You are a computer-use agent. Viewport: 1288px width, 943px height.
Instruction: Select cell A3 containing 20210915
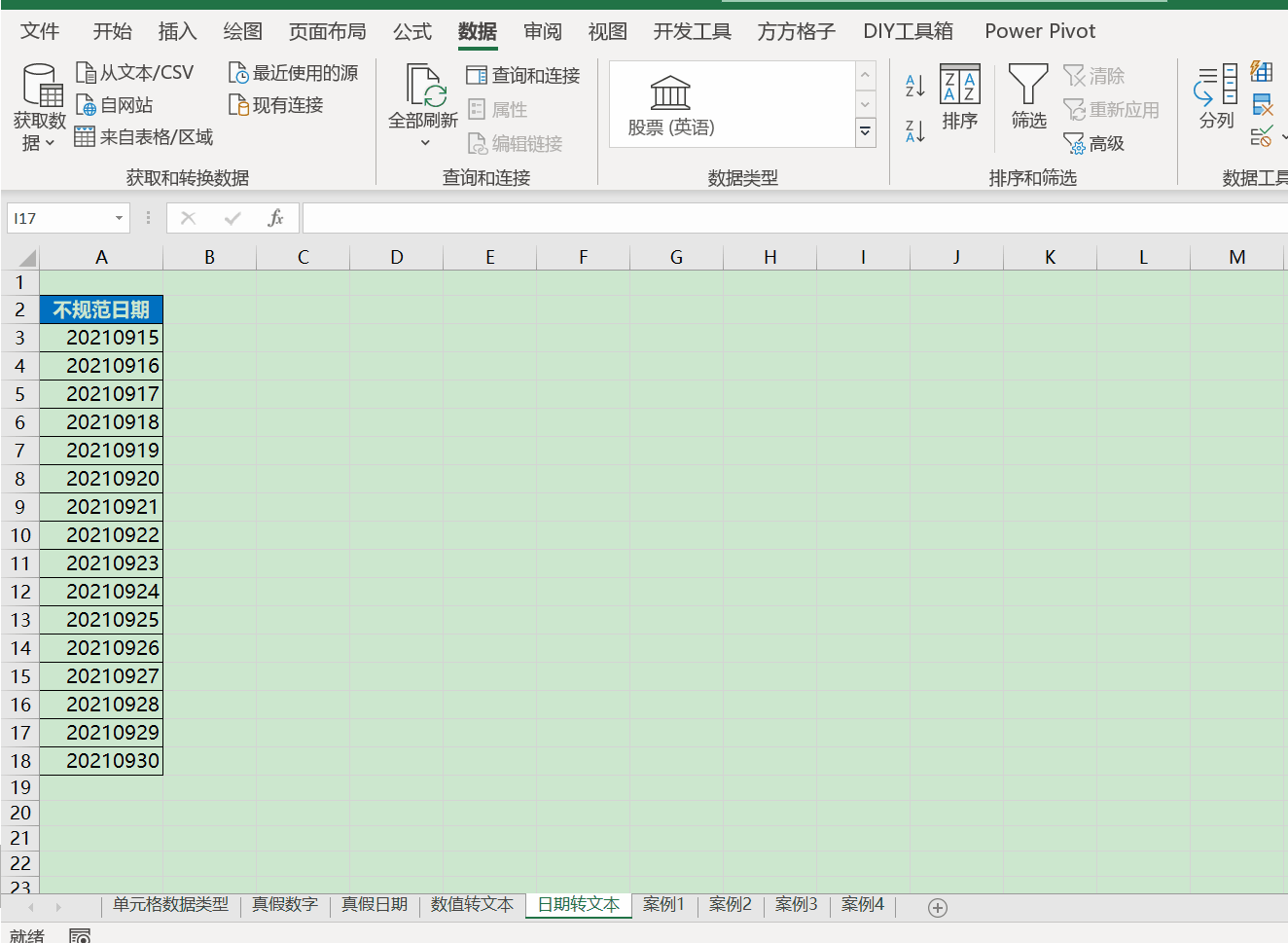click(101, 337)
